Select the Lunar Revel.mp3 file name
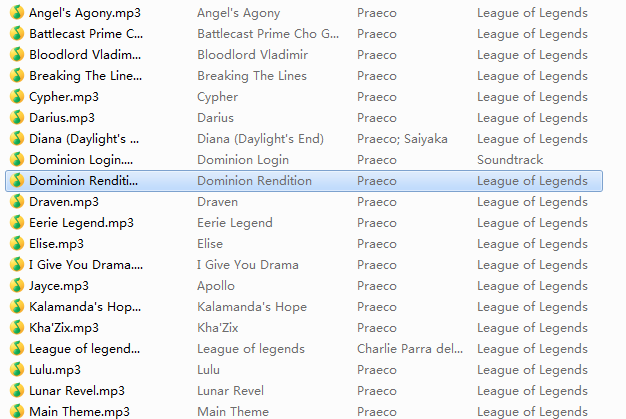Image resolution: width=626 pixels, height=419 pixels. click(x=77, y=391)
